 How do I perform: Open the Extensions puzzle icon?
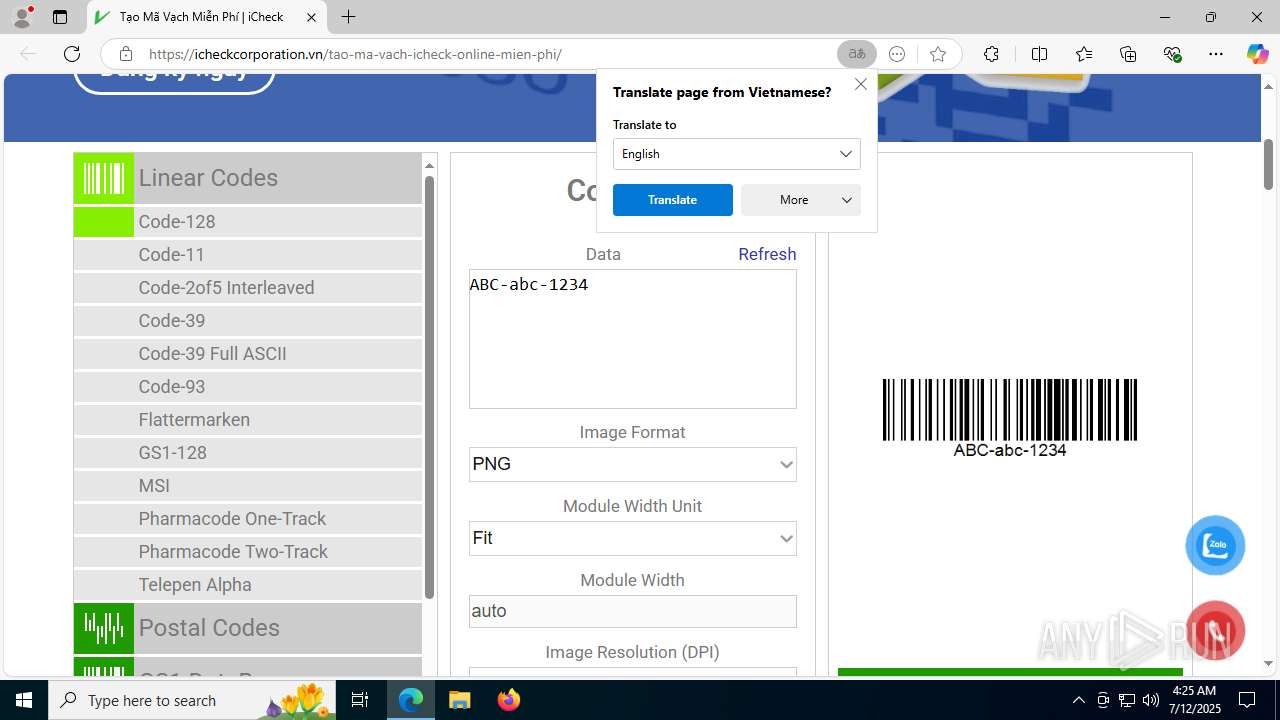[x=991, y=54]
